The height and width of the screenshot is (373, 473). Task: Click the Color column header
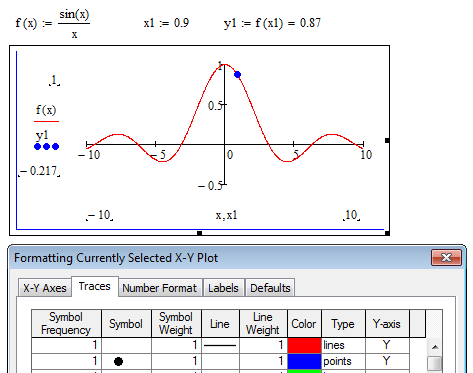(x=304, y=323)
